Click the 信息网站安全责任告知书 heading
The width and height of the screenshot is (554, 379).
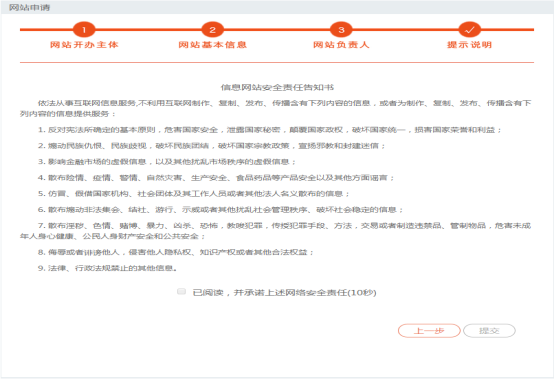tap(277, 87)
